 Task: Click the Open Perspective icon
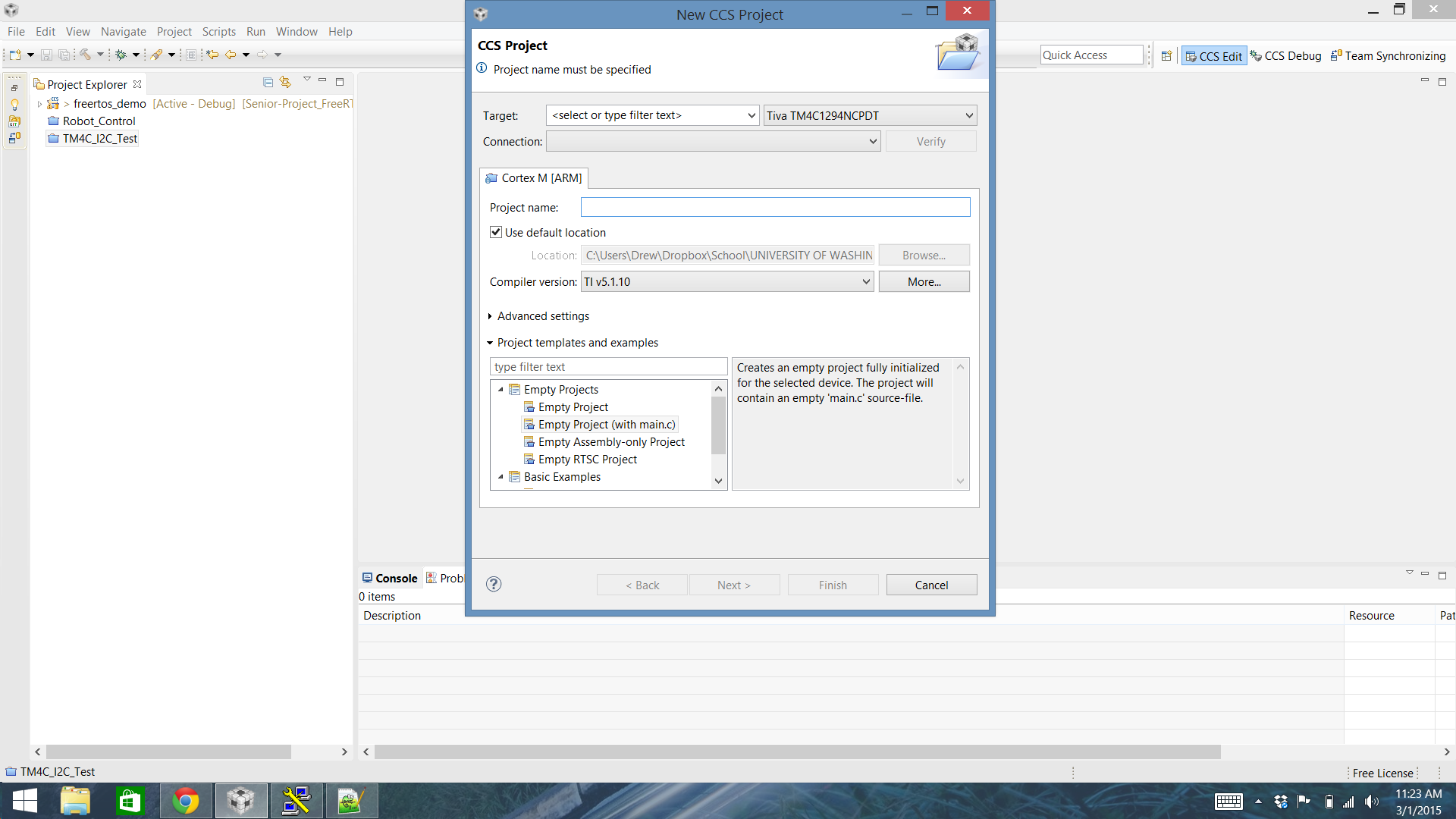tap(1167, 55)
